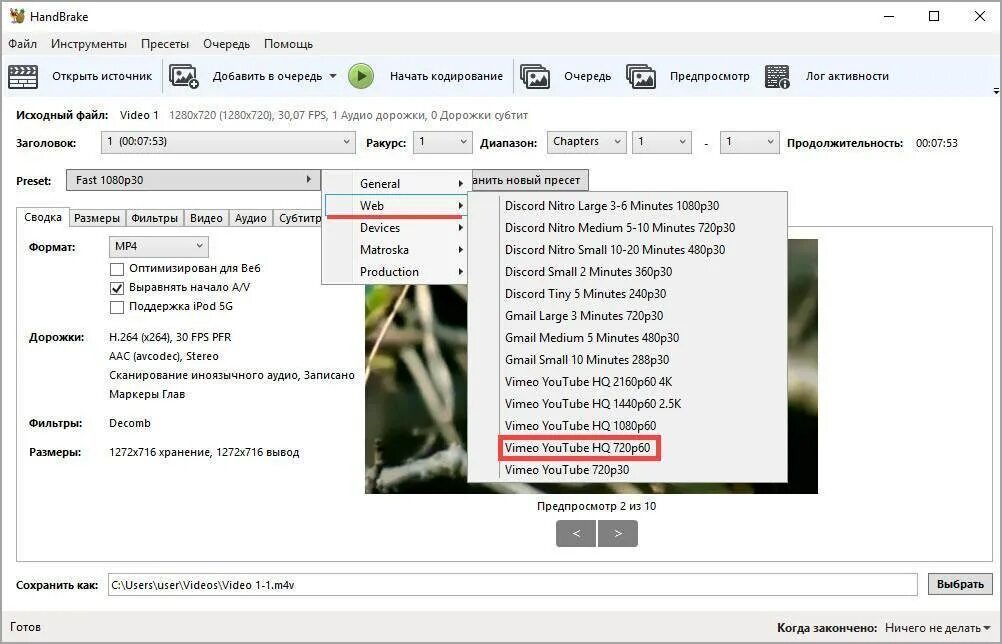Switch to the Фильтры tab
The image size is (1002, 644).
tap(155, 218)
